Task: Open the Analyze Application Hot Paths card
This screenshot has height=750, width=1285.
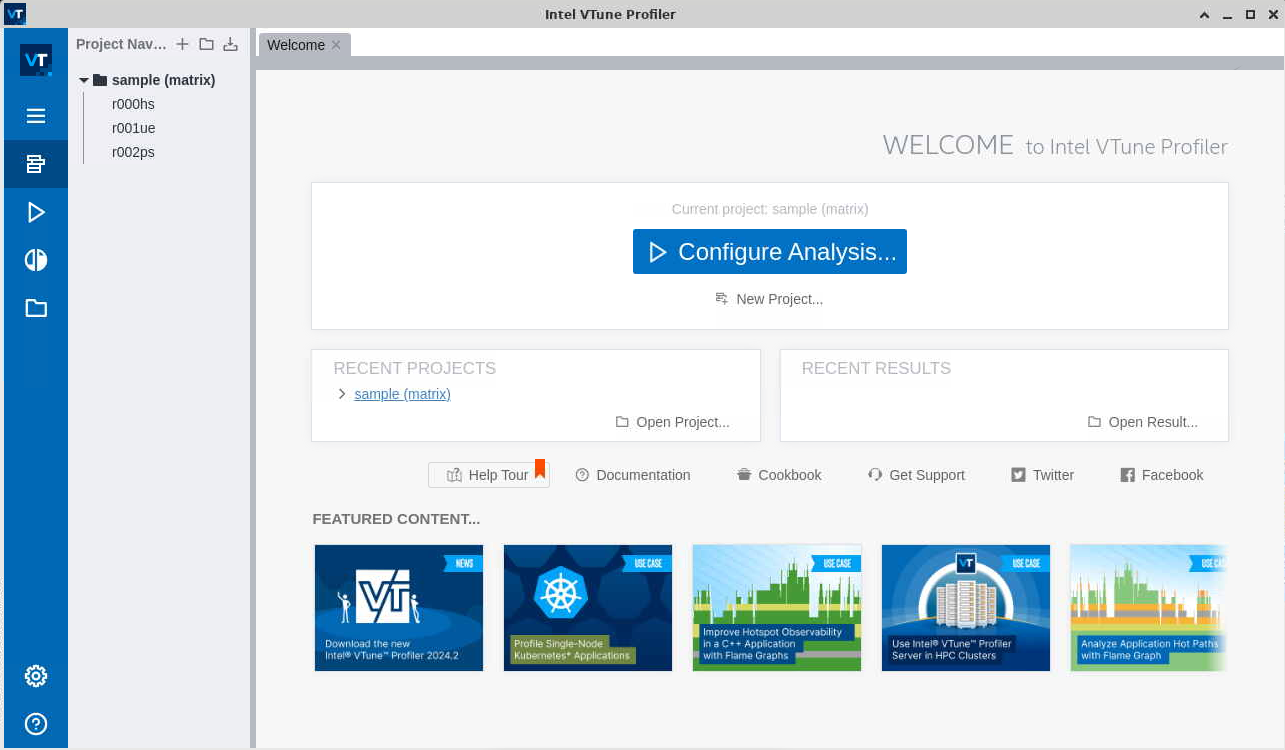Action: click(1148, 608)
